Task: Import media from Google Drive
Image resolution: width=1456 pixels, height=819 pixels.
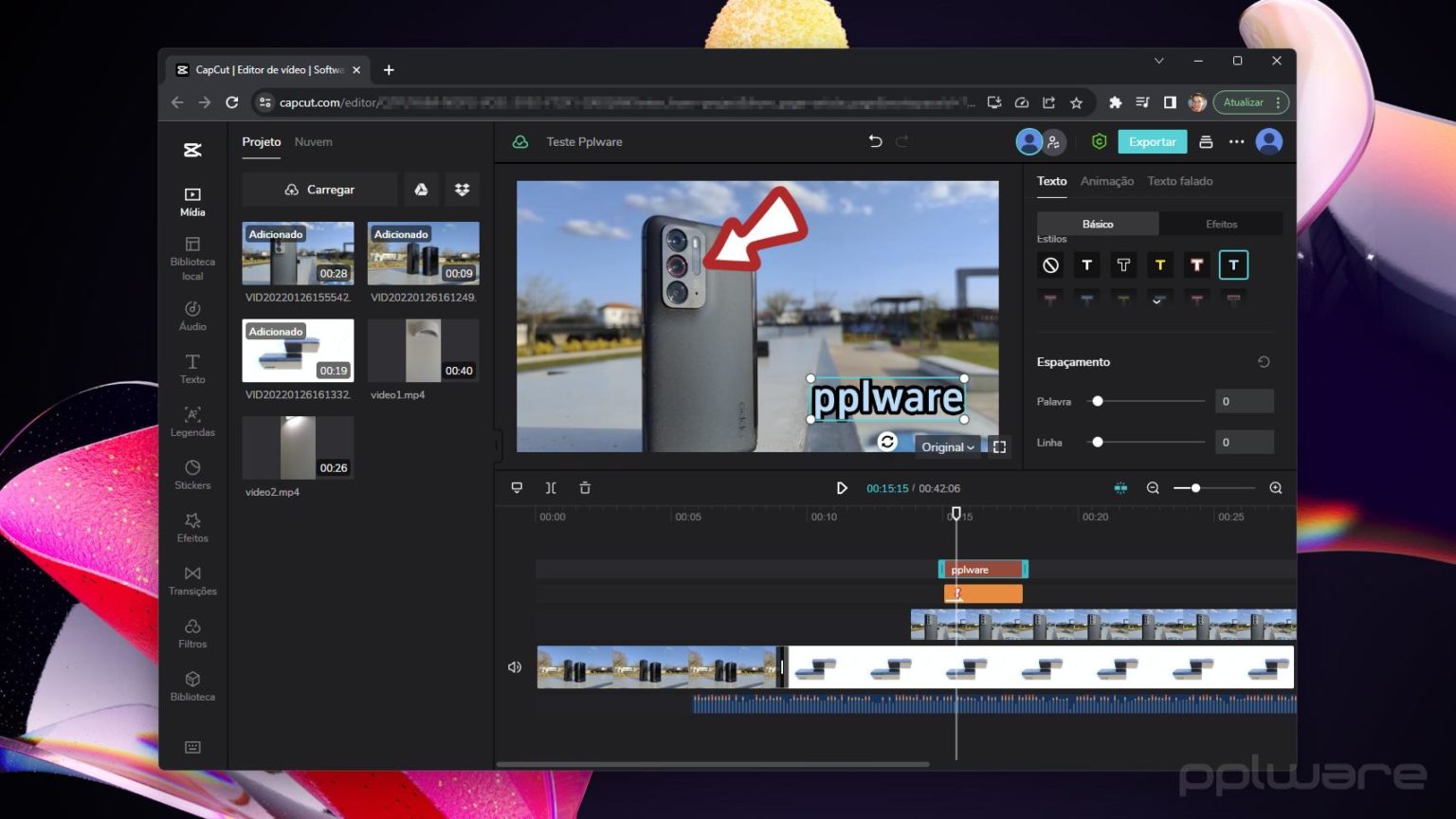Action: tap(421, 189)
